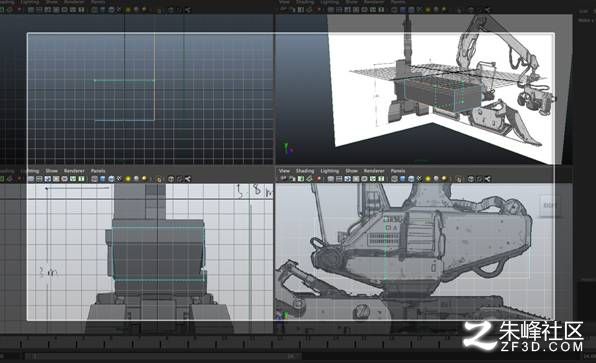Click Field Chart icon in bottom-left panel
596x363 pixels.
point(64,179)
